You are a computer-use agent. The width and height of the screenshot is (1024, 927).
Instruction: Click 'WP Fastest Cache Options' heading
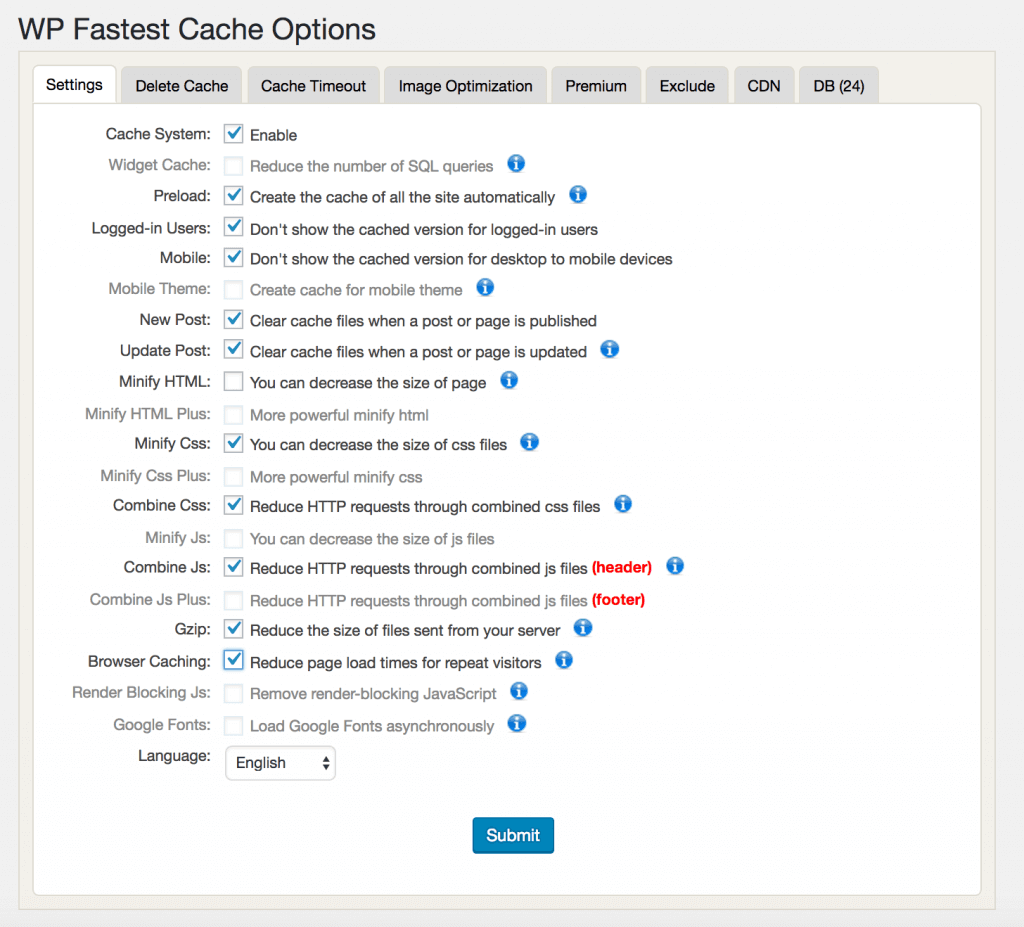tap(197, 29)
